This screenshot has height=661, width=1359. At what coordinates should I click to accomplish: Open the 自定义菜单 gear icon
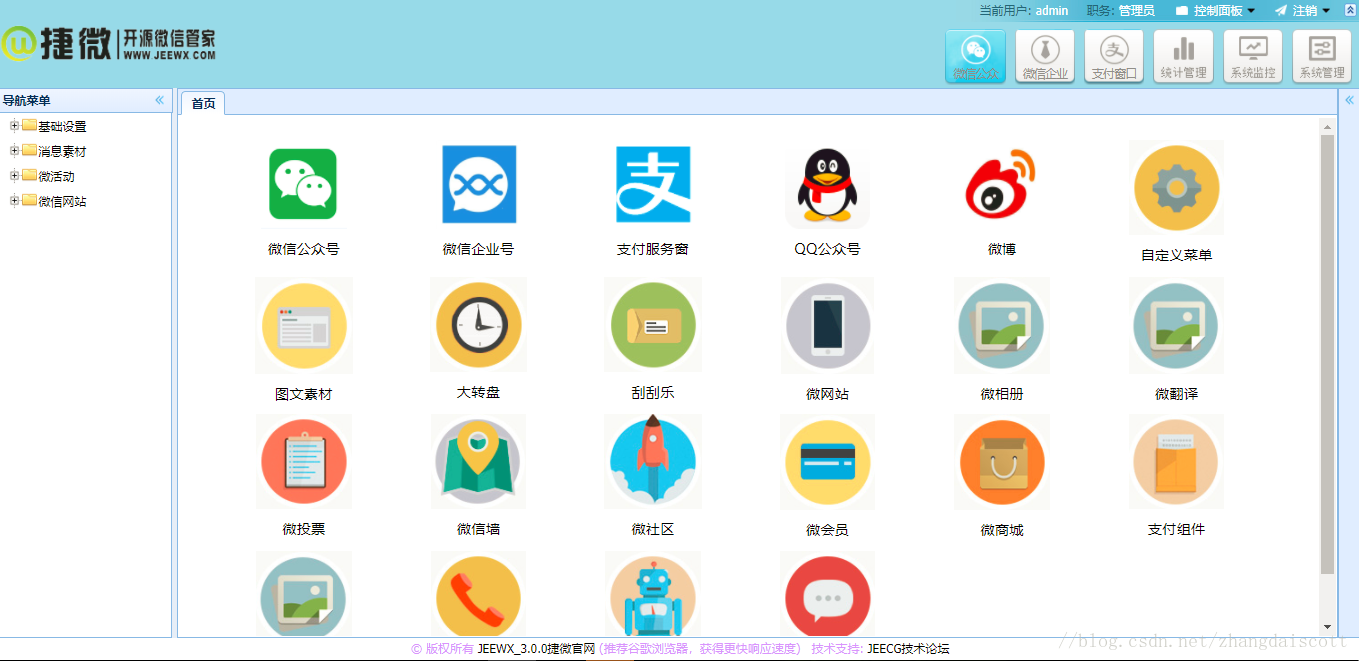point(1176,188)
